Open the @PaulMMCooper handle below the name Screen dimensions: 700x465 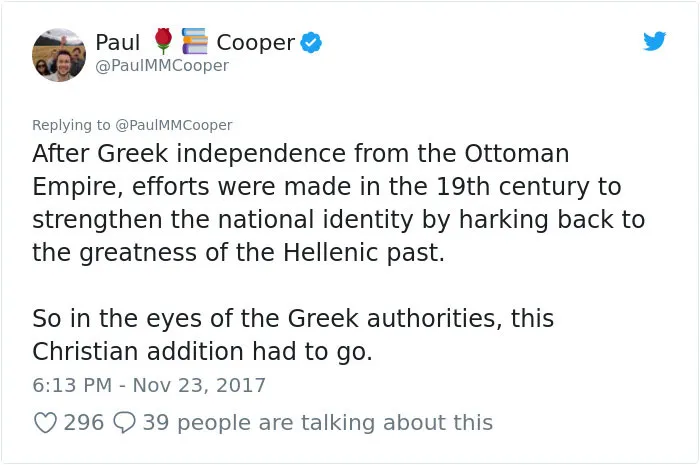point(162,66)
